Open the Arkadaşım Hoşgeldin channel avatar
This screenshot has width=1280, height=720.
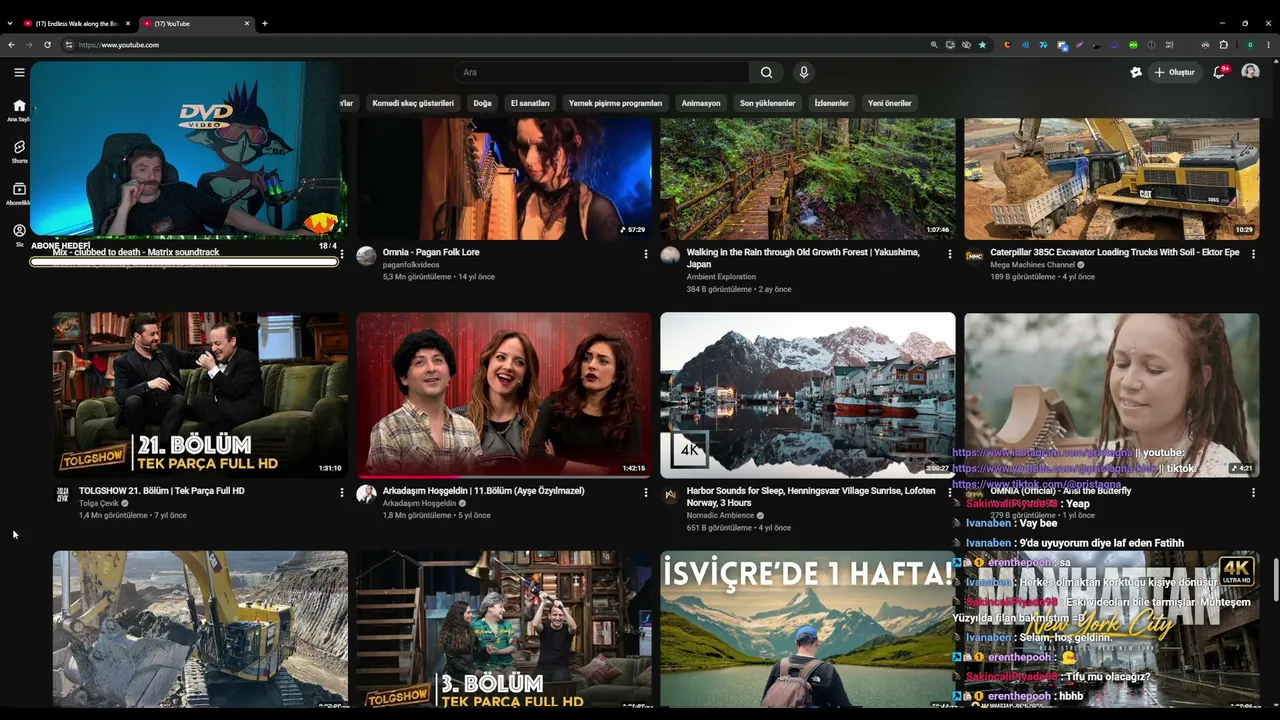366,494
